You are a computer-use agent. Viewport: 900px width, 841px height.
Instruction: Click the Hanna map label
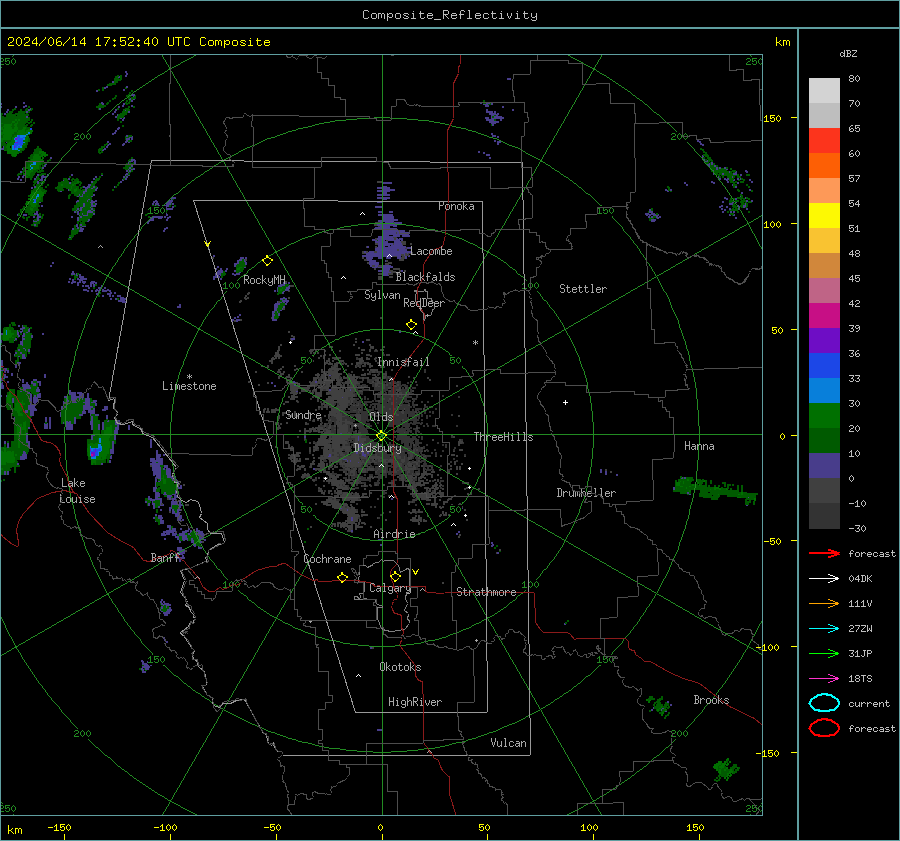[x=699, y=446]
